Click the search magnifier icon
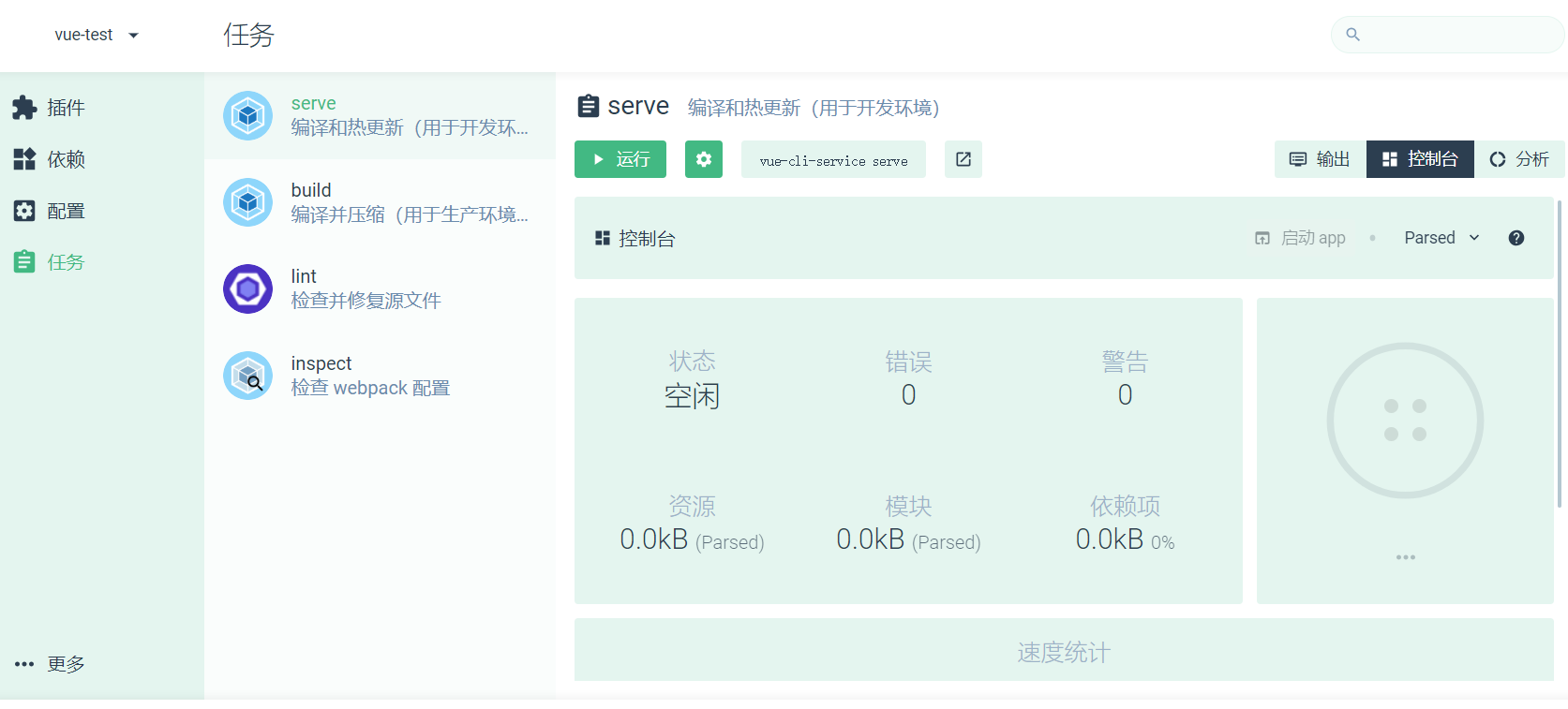This screenshot has width=1568, height=709. click(1352, 35)
